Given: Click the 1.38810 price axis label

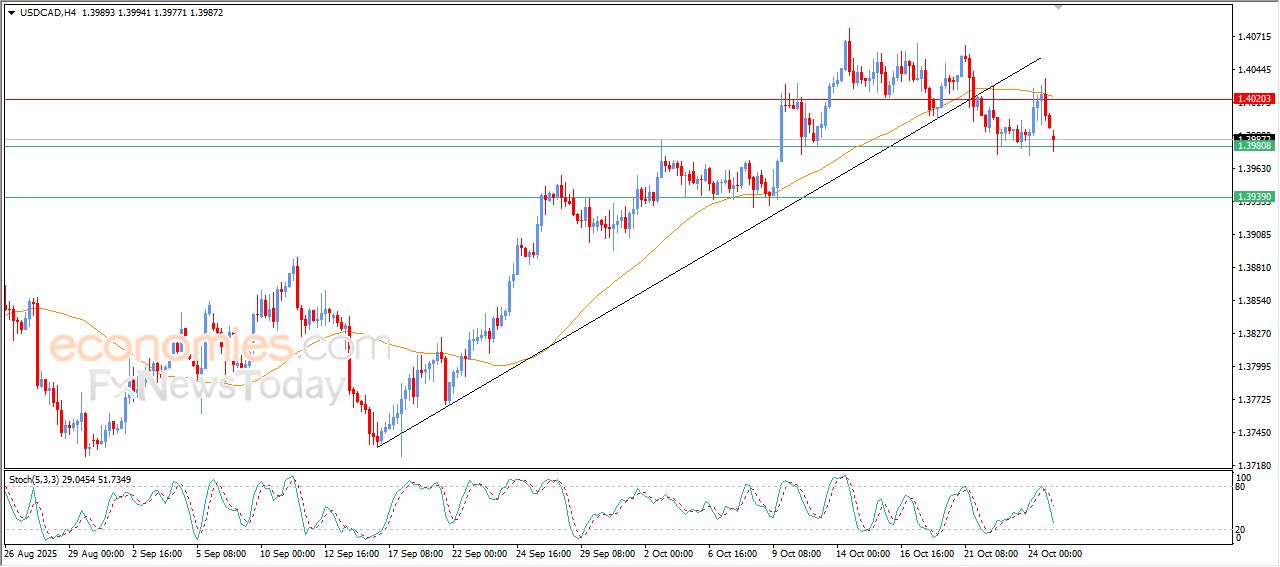Looking at the screenshot, I should (x=1254, y=268).
